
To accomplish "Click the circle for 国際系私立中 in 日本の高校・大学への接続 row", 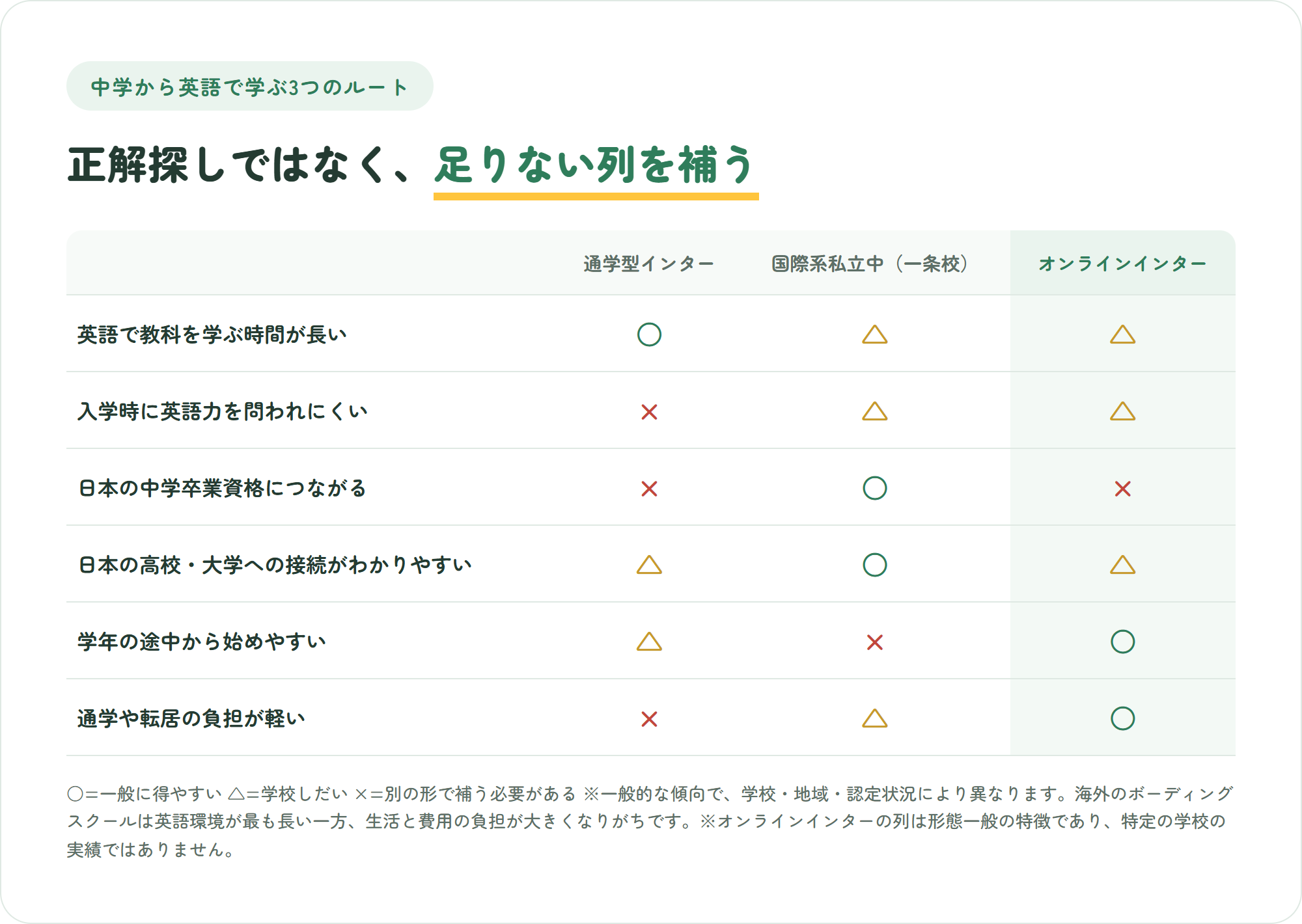I will click(x=875, y=565).
